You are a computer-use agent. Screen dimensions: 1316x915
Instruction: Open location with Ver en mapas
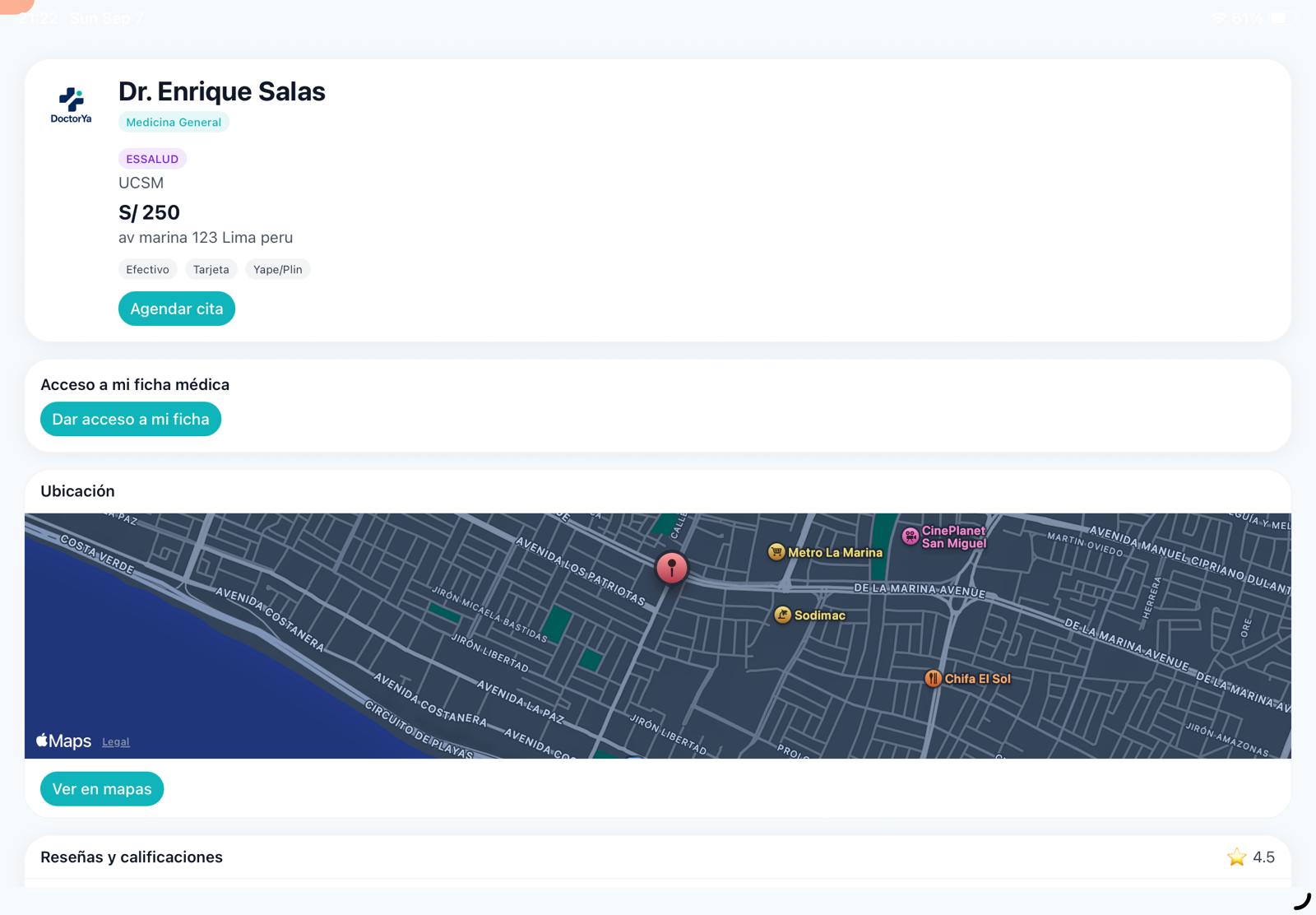[x=102, y=789]
